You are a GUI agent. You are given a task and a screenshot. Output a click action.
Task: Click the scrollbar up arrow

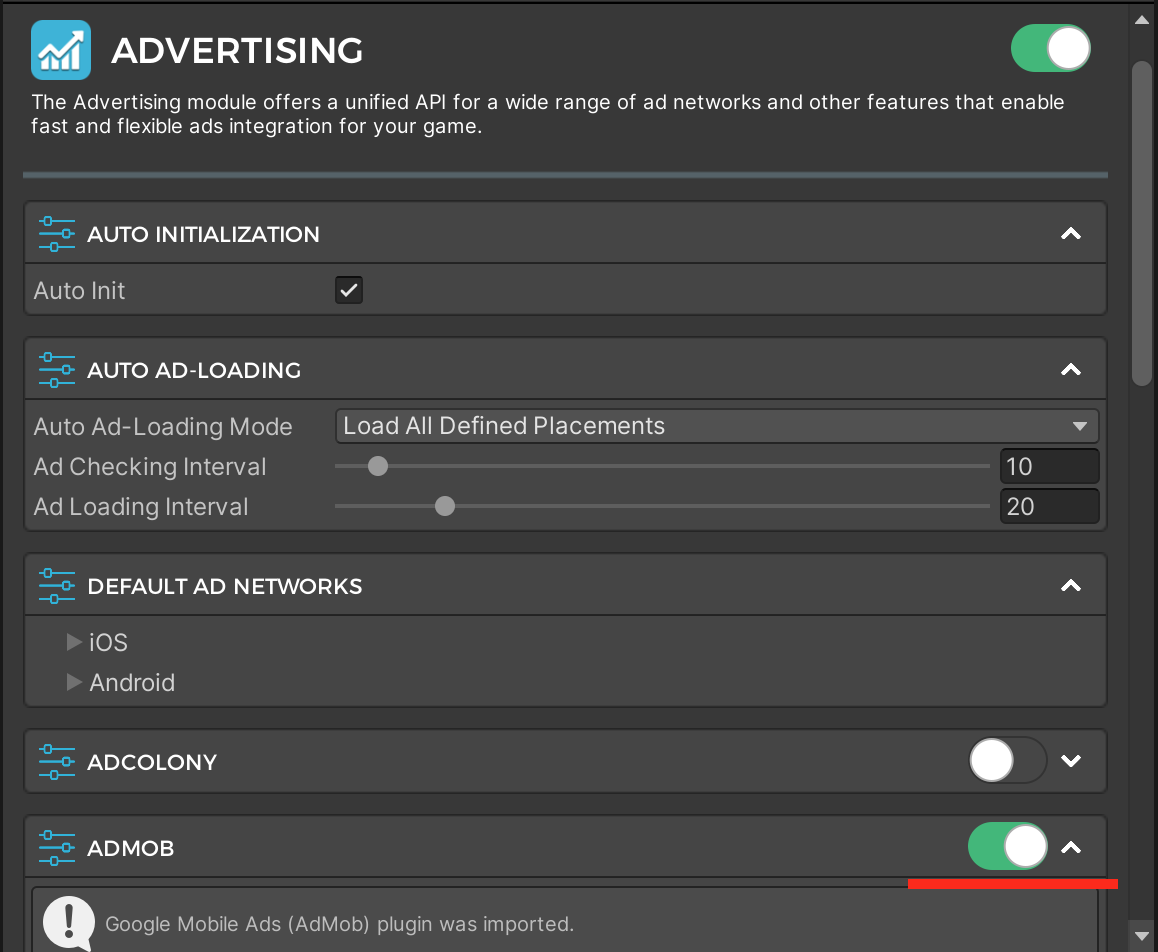coord(1142,20)
